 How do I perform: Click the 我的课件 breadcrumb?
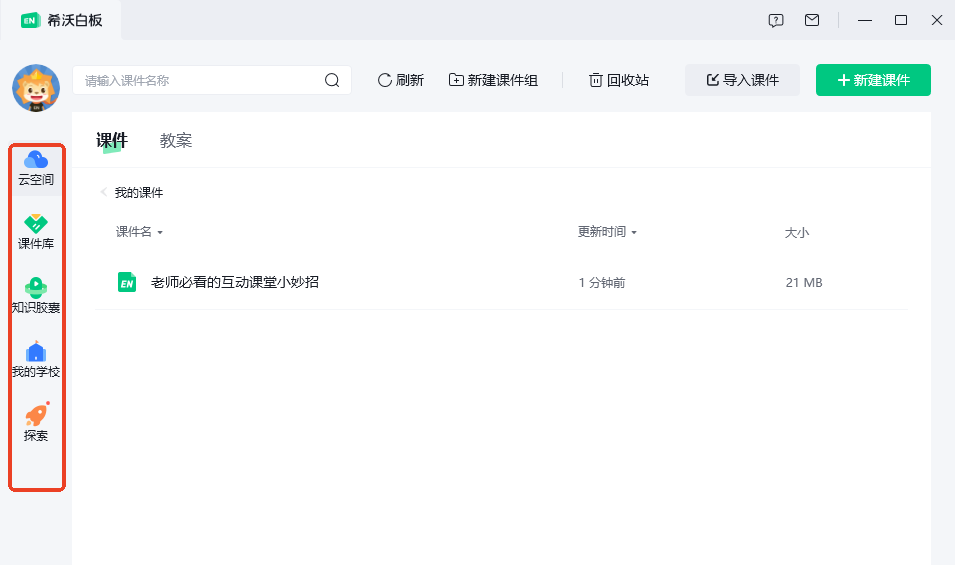click(x=139, y=193)
